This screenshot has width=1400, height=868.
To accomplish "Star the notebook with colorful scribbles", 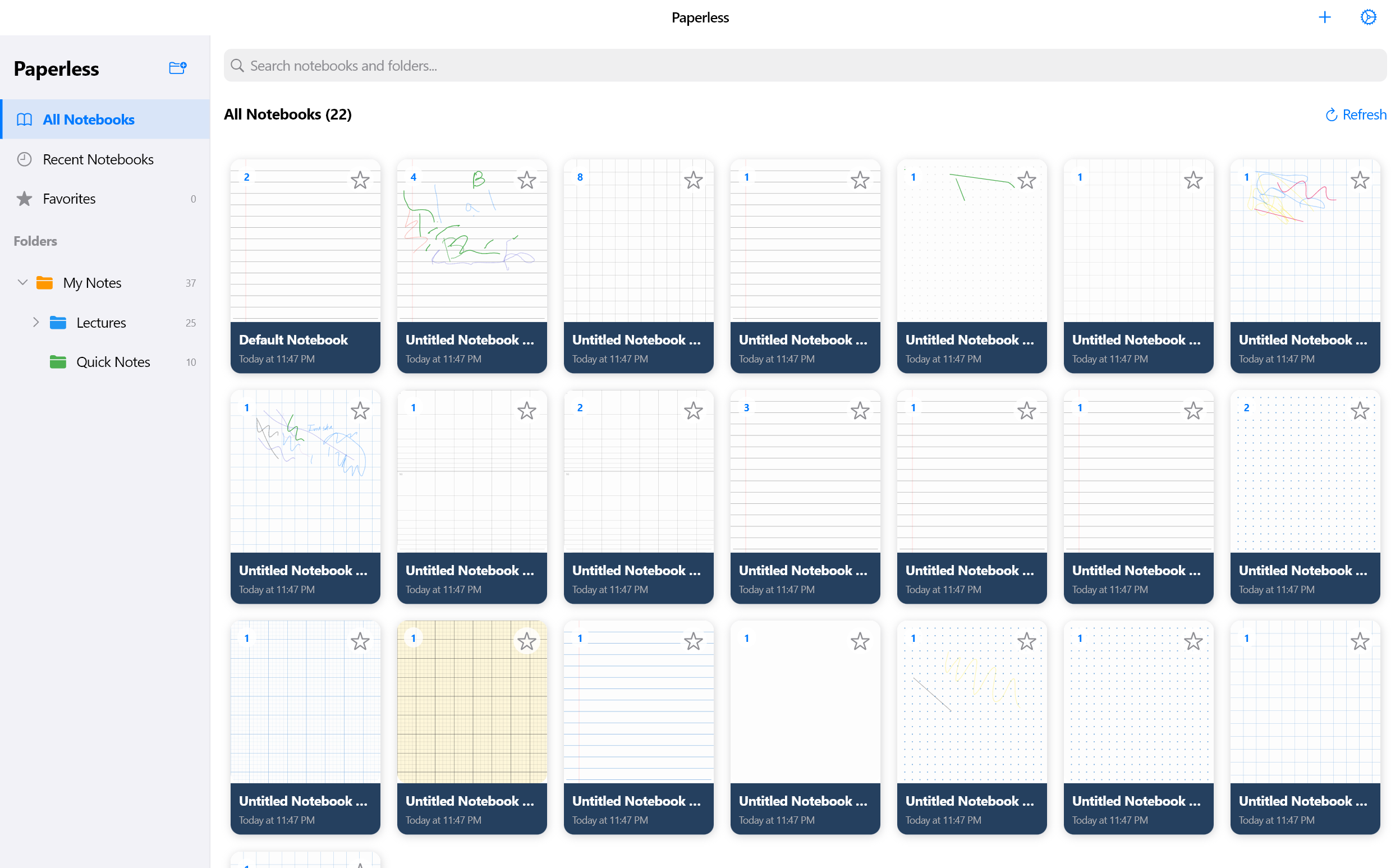I will [x=1359, y=180].
